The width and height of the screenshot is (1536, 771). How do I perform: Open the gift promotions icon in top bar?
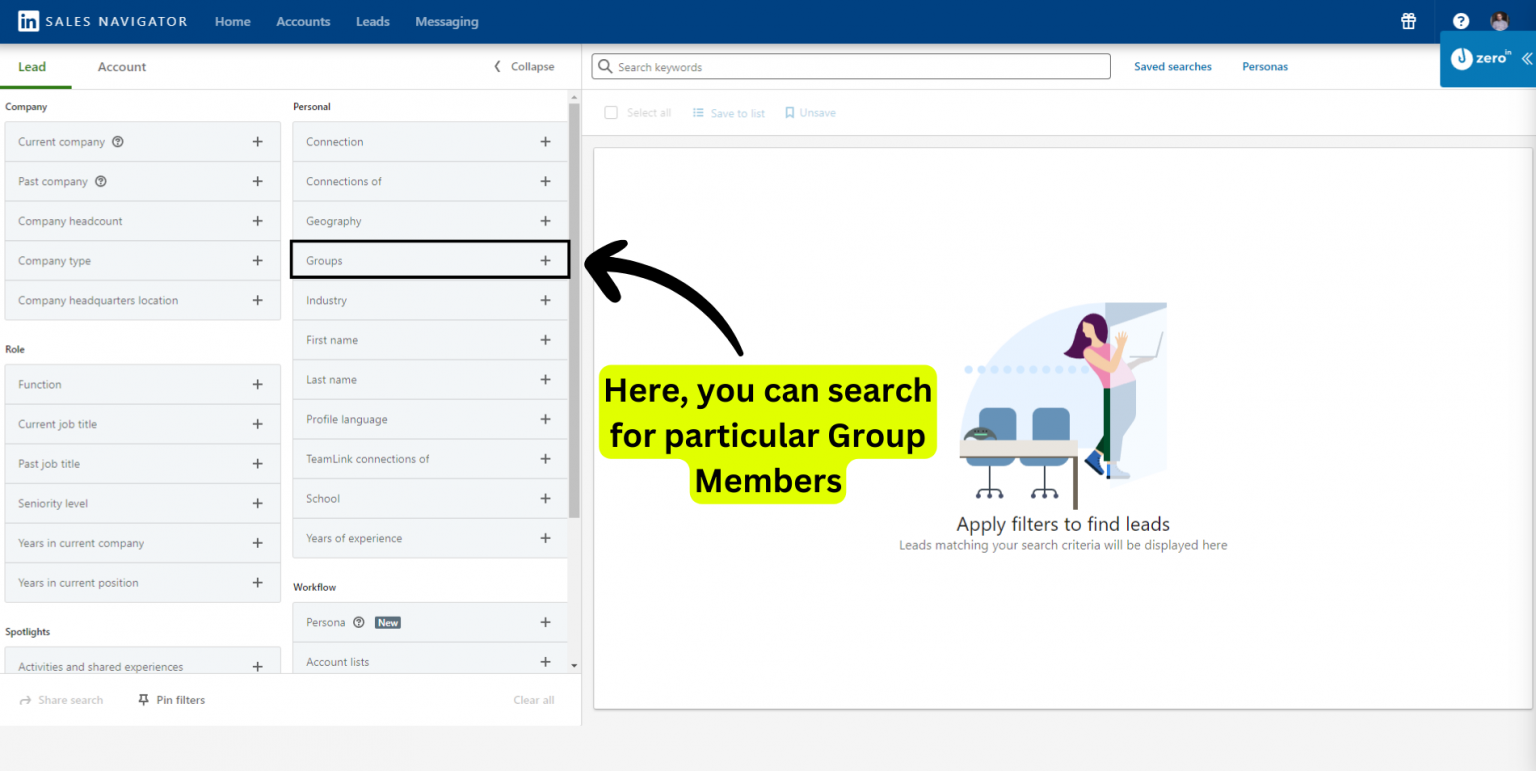pos(1408,21)
